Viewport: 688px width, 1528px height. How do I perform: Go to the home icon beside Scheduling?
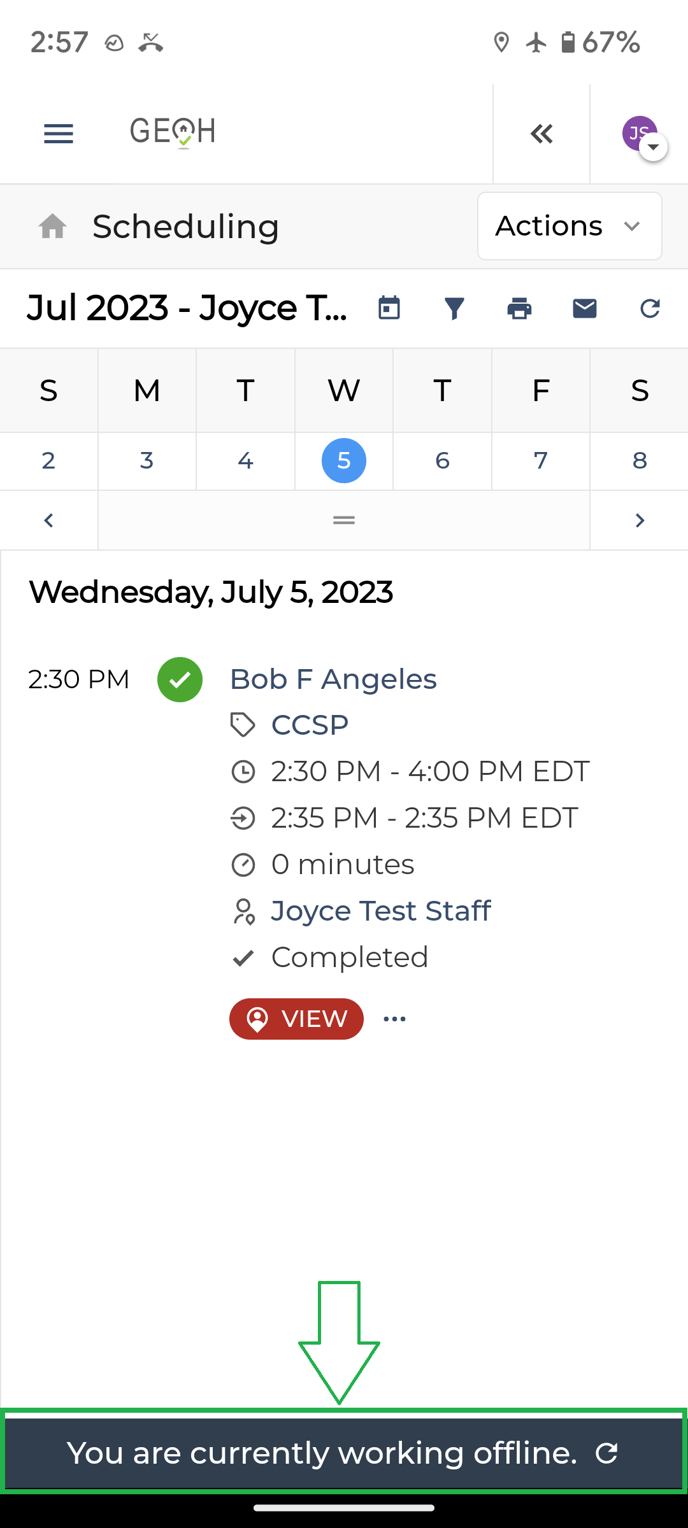tap(53, 227)
